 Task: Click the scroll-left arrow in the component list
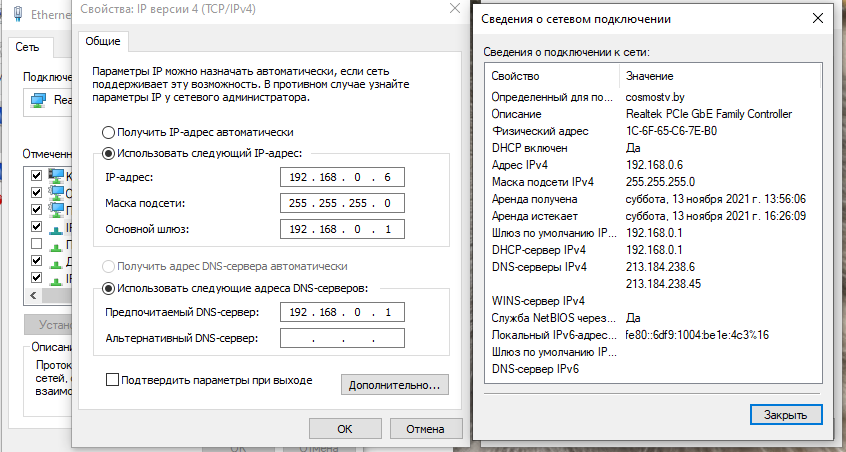(x=33, y=296)
